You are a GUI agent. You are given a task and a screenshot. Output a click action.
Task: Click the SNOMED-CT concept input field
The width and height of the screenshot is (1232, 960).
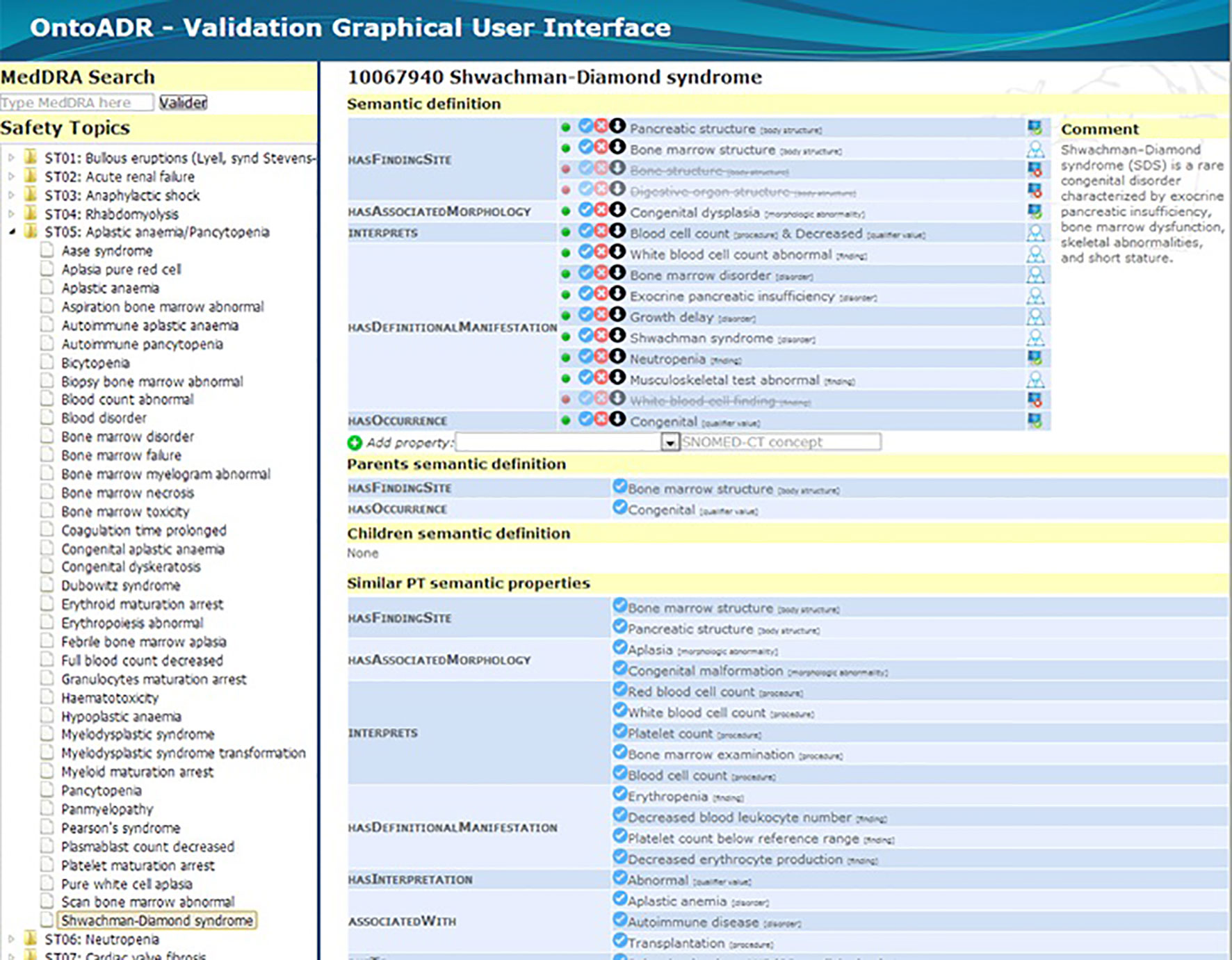pyautogui.click(x=780, y=442)
